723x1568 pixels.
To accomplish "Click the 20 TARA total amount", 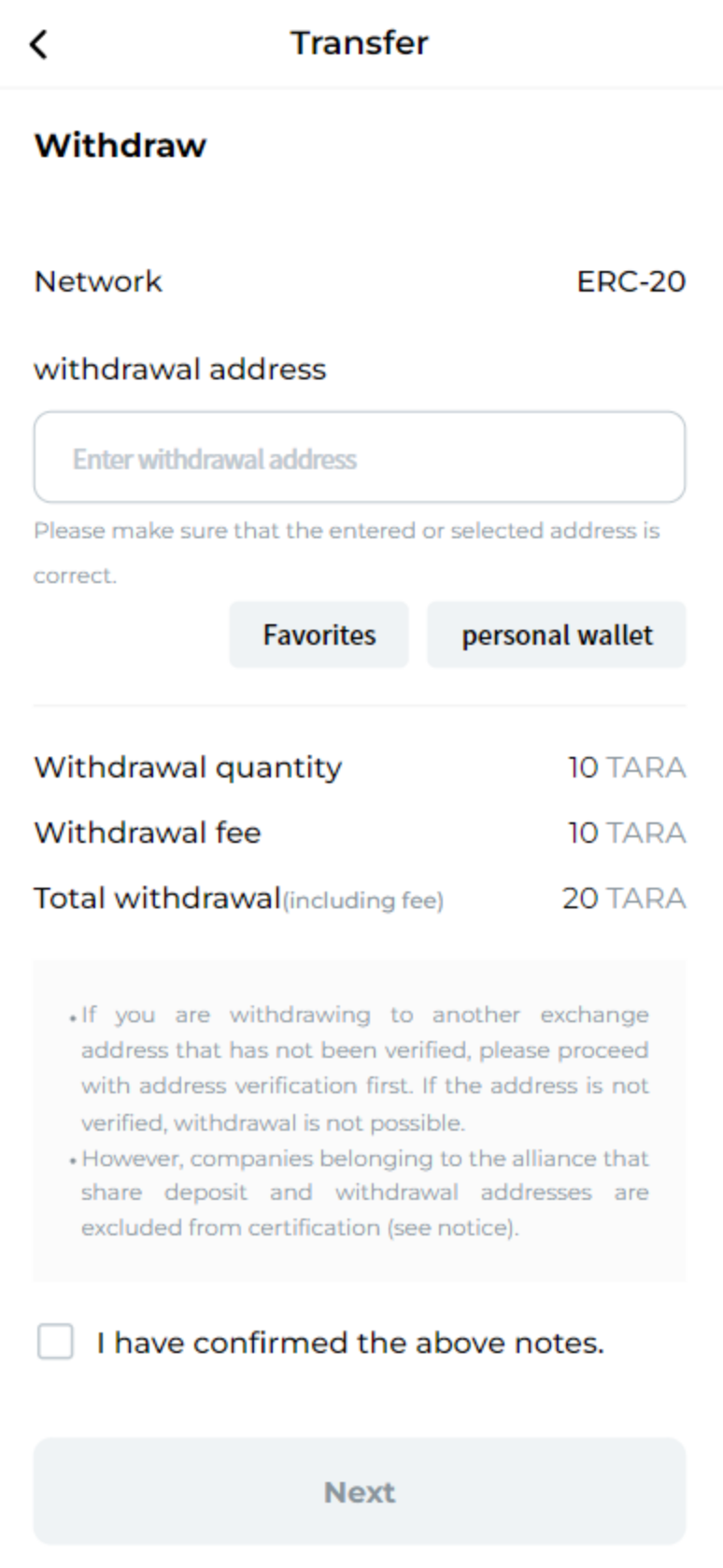I will point(624,898).
